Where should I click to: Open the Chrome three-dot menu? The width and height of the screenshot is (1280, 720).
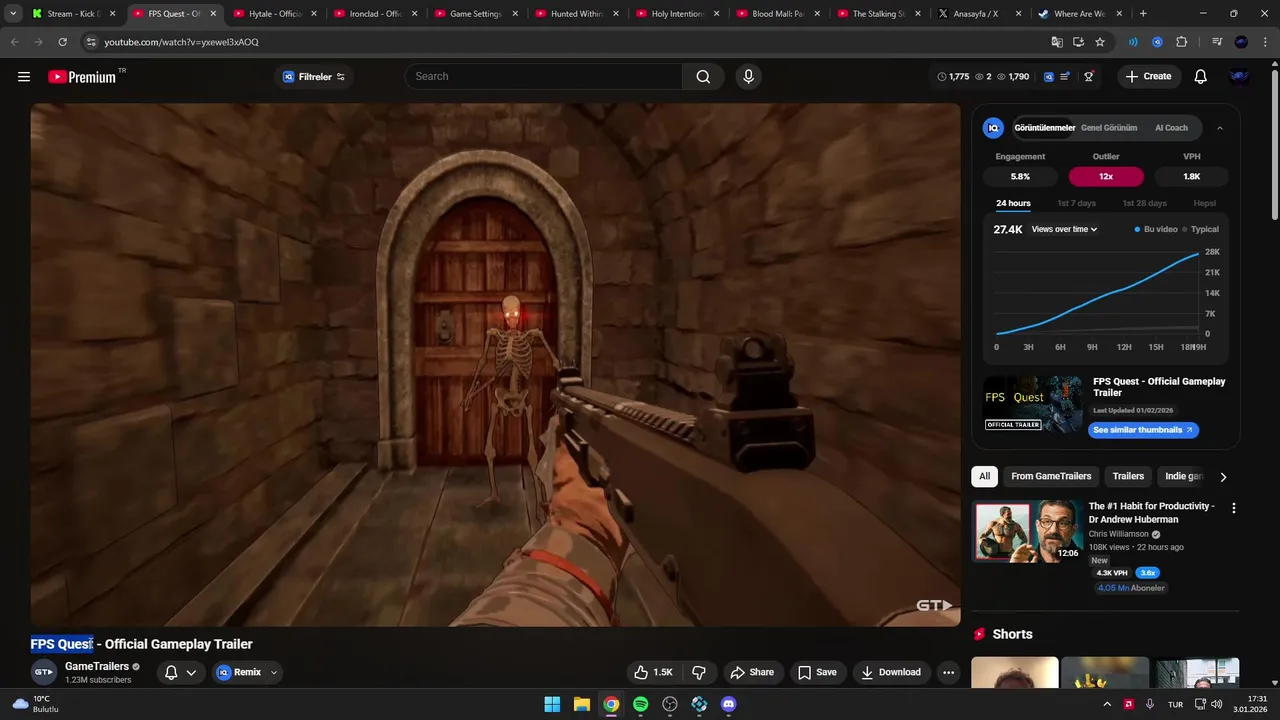[x=1263, y=42]
